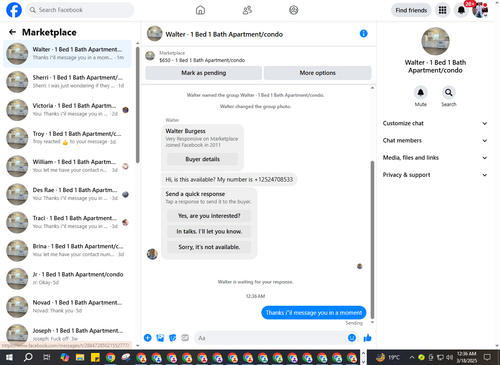The width and height of the screenshot is (500, 365).
Task: Click chat messages scrollbar
Action: point(372,239)
